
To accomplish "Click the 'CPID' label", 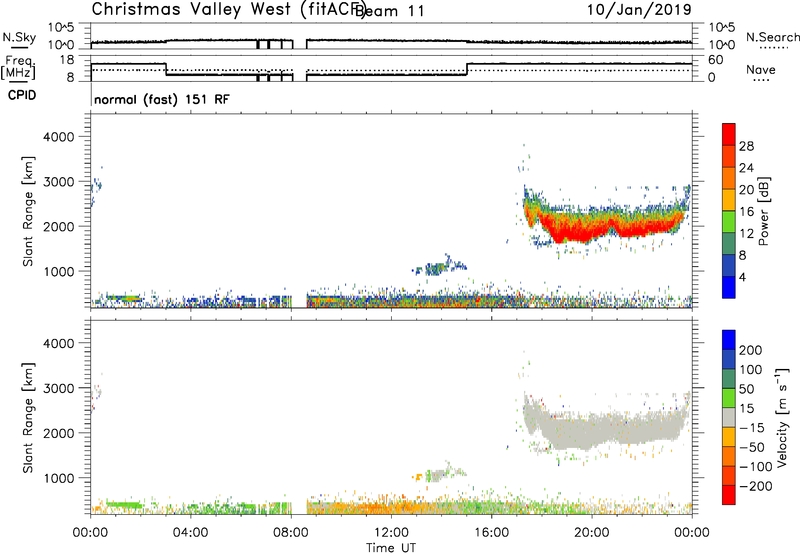I will (x=22, y=95).
